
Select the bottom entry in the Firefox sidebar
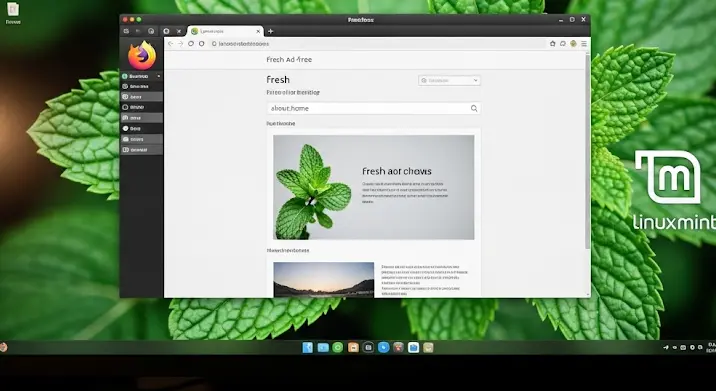click(x=141, y=150)
